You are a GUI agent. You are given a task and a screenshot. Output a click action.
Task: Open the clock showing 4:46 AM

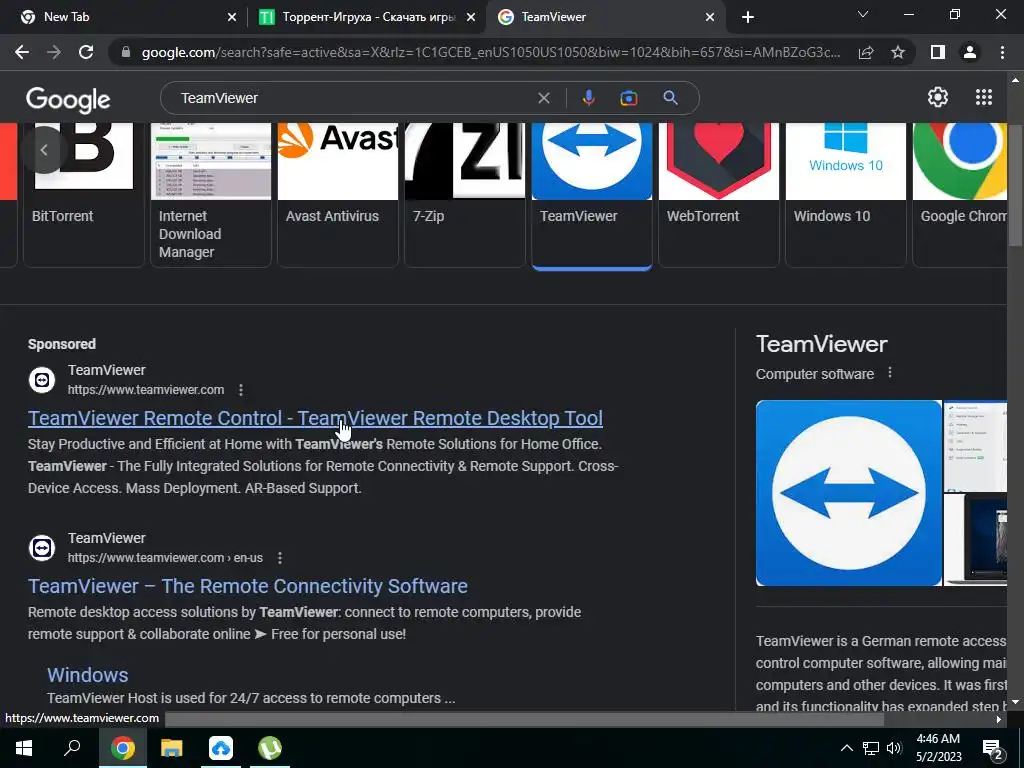pos(938,748)
